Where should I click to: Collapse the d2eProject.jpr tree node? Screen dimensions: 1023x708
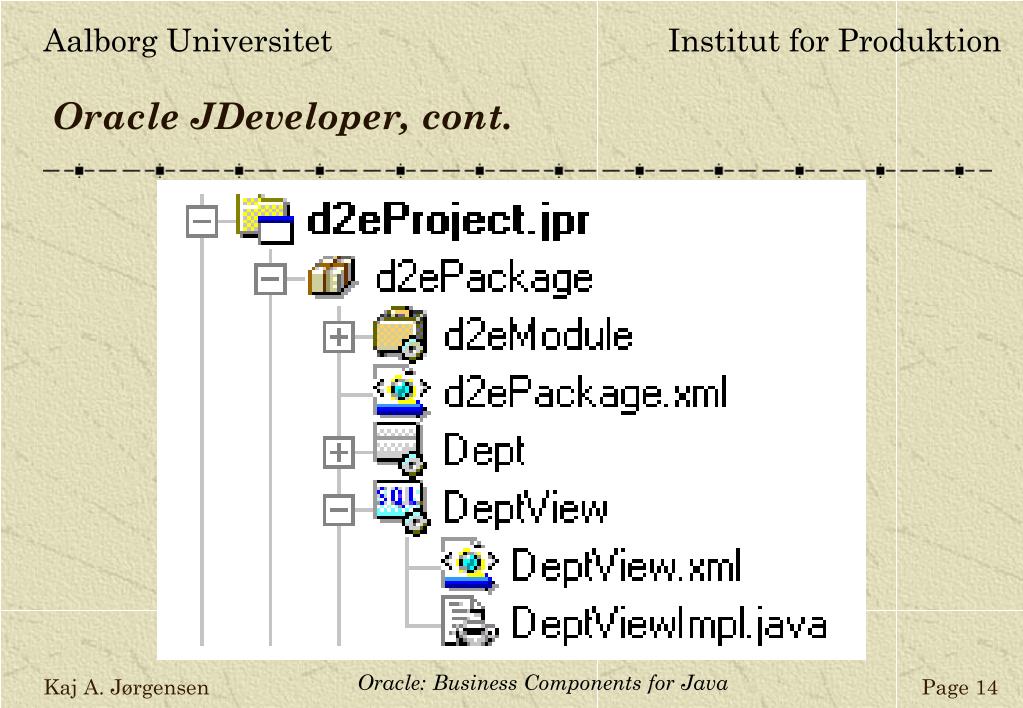(202, 222)
